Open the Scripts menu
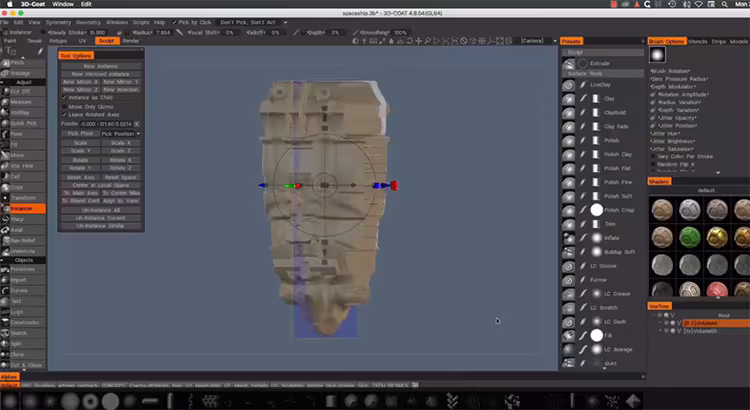Viewport: 750px width, 410px height. (141, 22)
